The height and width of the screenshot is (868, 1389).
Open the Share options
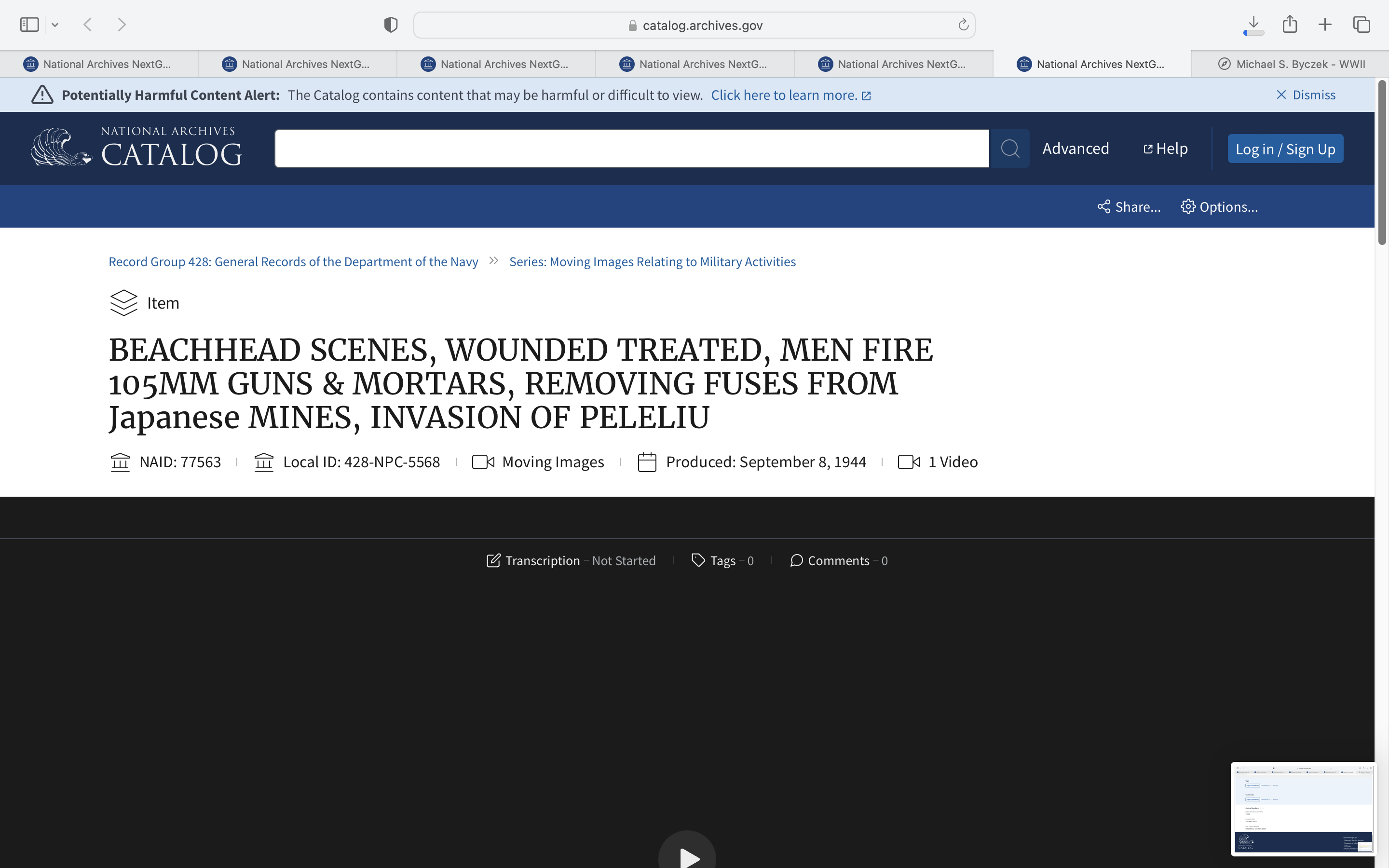click(1129, 207)
